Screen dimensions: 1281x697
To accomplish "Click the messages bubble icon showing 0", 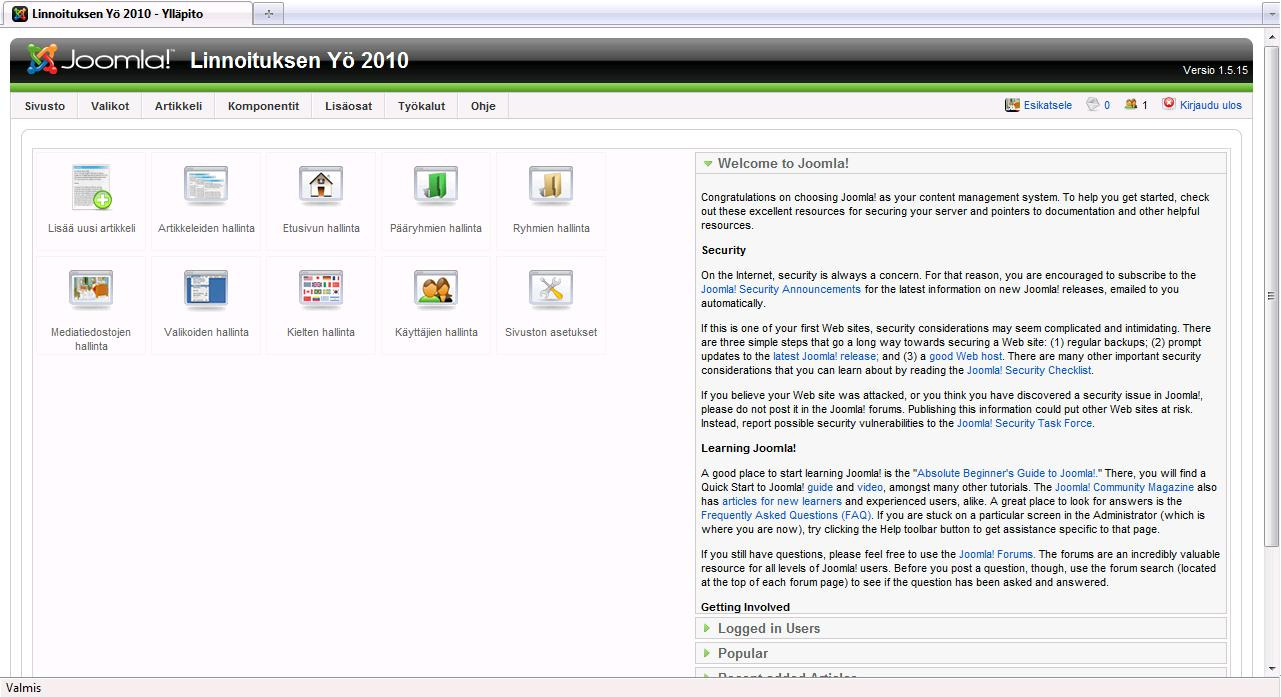I will (1093, 104).
